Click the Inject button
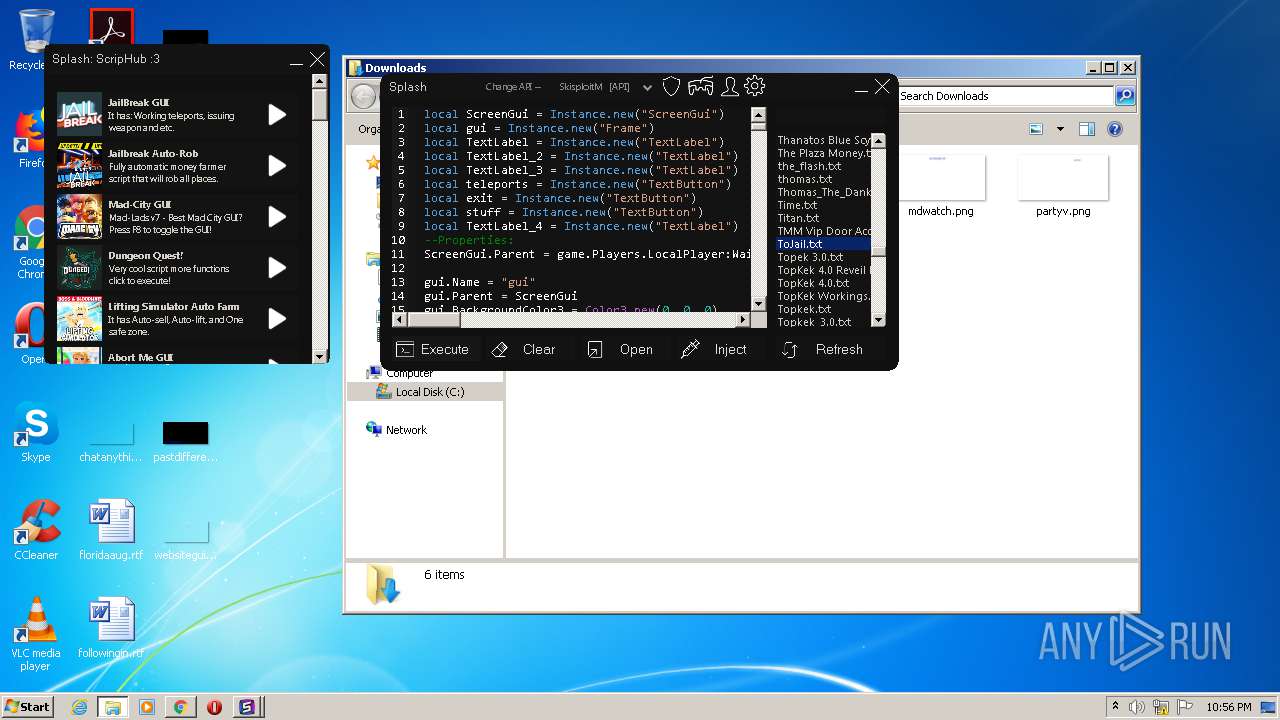This screenshot has height=720, width=1280. click(714, 349)
